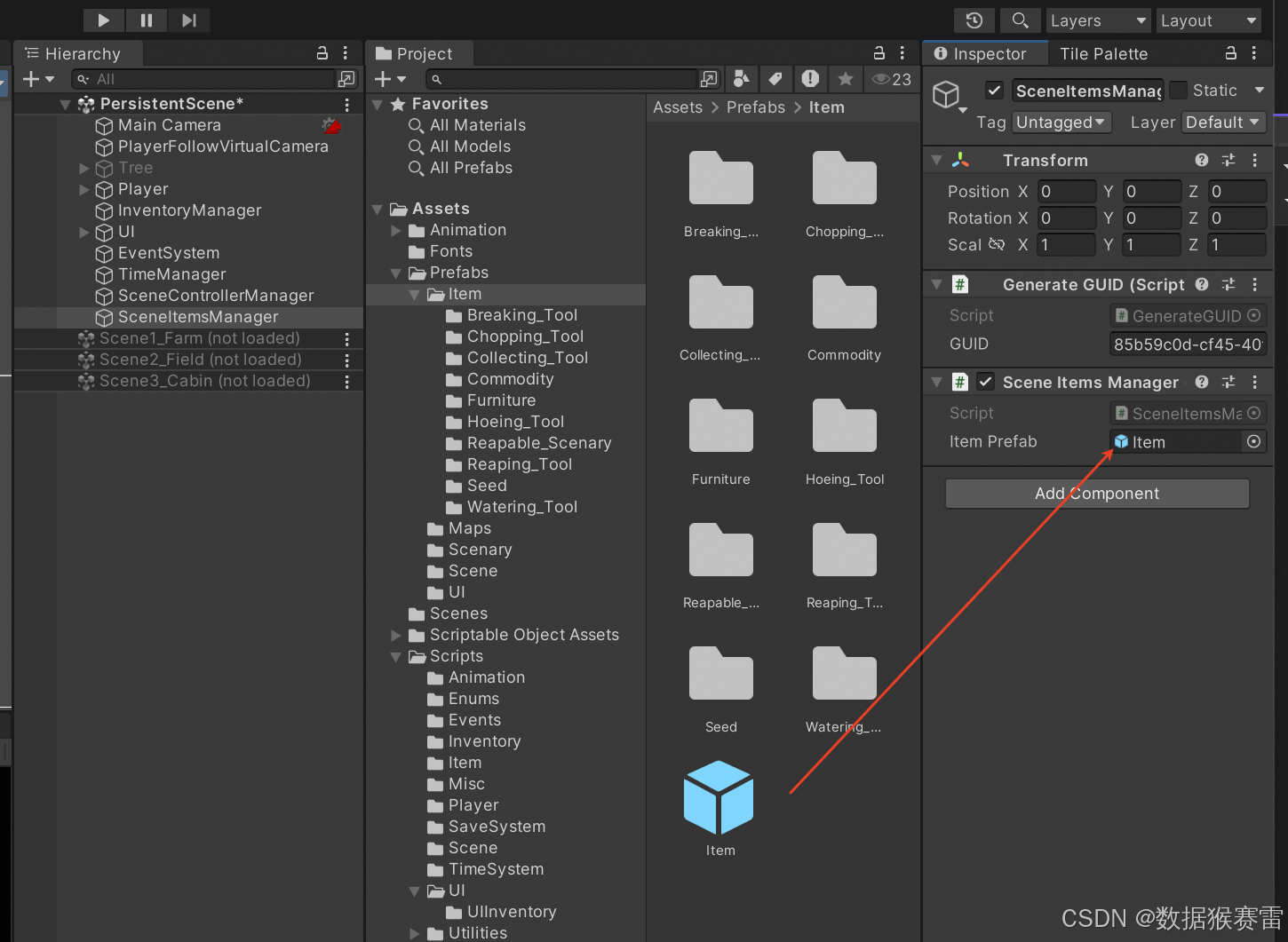Toggle the GameObject active checkbox
This screenshot has height=942, width=1288.
(995, 91)
